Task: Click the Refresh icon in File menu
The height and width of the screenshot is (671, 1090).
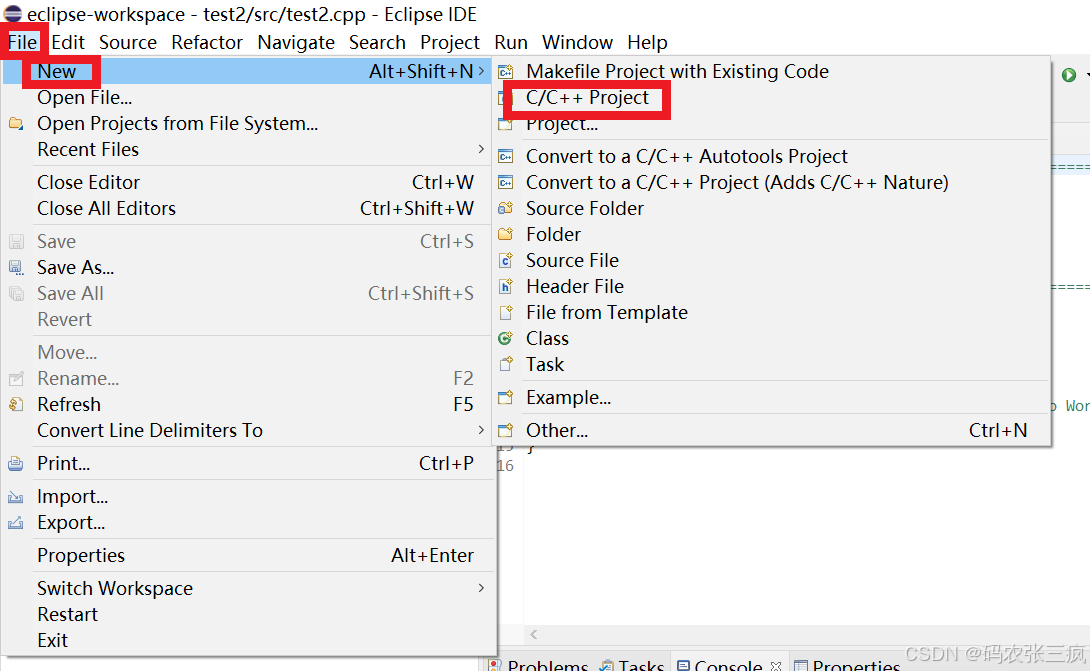Action: (16, 405)
